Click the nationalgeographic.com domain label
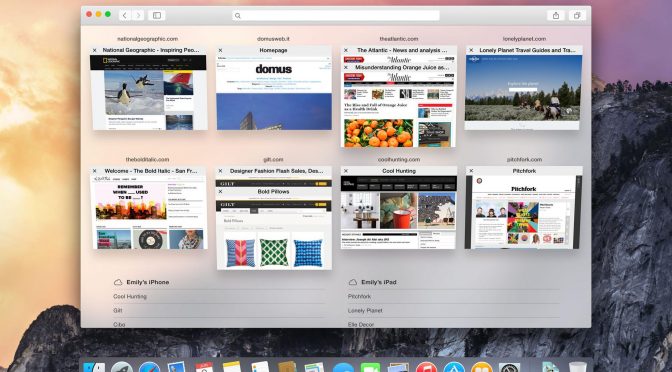Screen dimensions: 672x372 tap(147, 39)
